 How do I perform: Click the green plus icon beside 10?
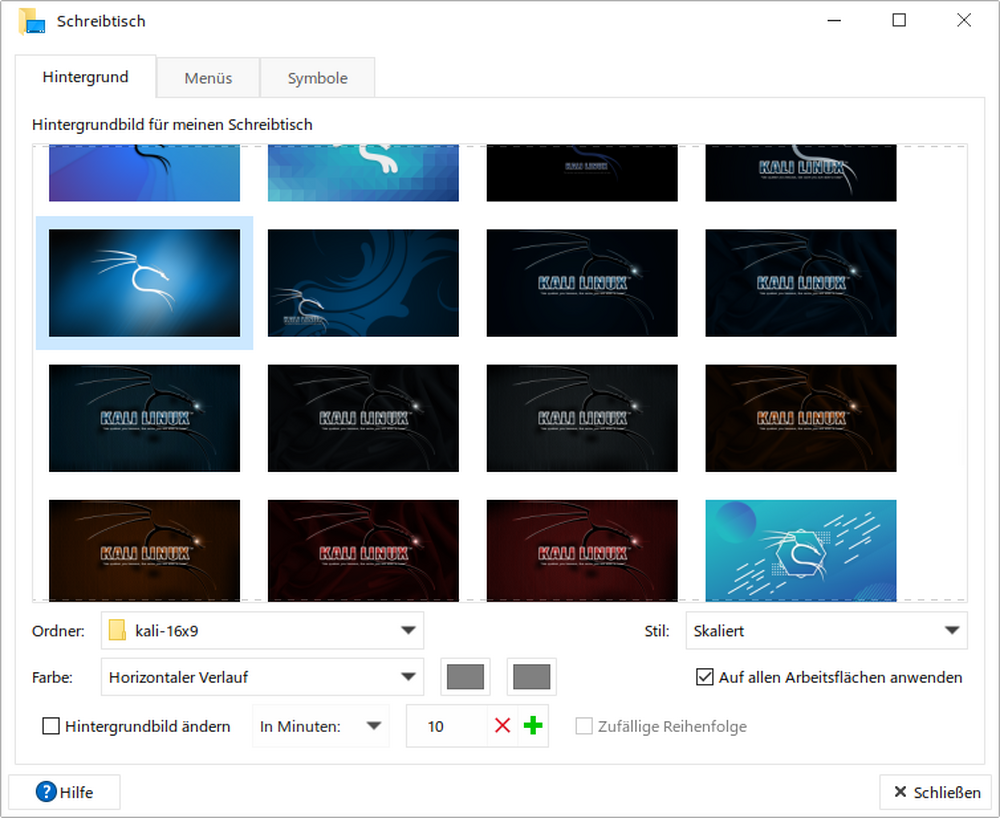click(533, 726)
